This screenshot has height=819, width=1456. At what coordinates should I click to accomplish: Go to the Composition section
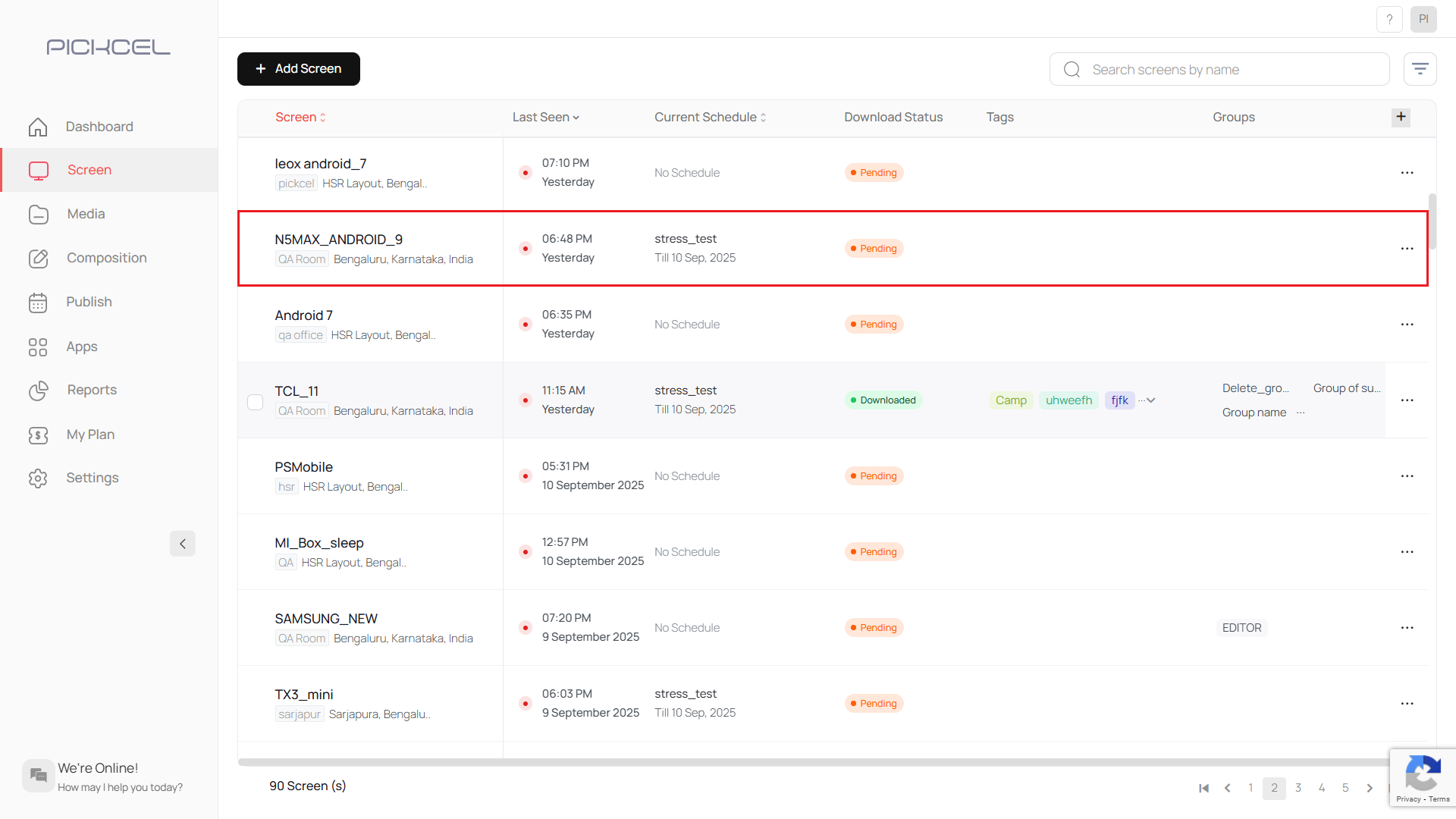coord(106,258)
